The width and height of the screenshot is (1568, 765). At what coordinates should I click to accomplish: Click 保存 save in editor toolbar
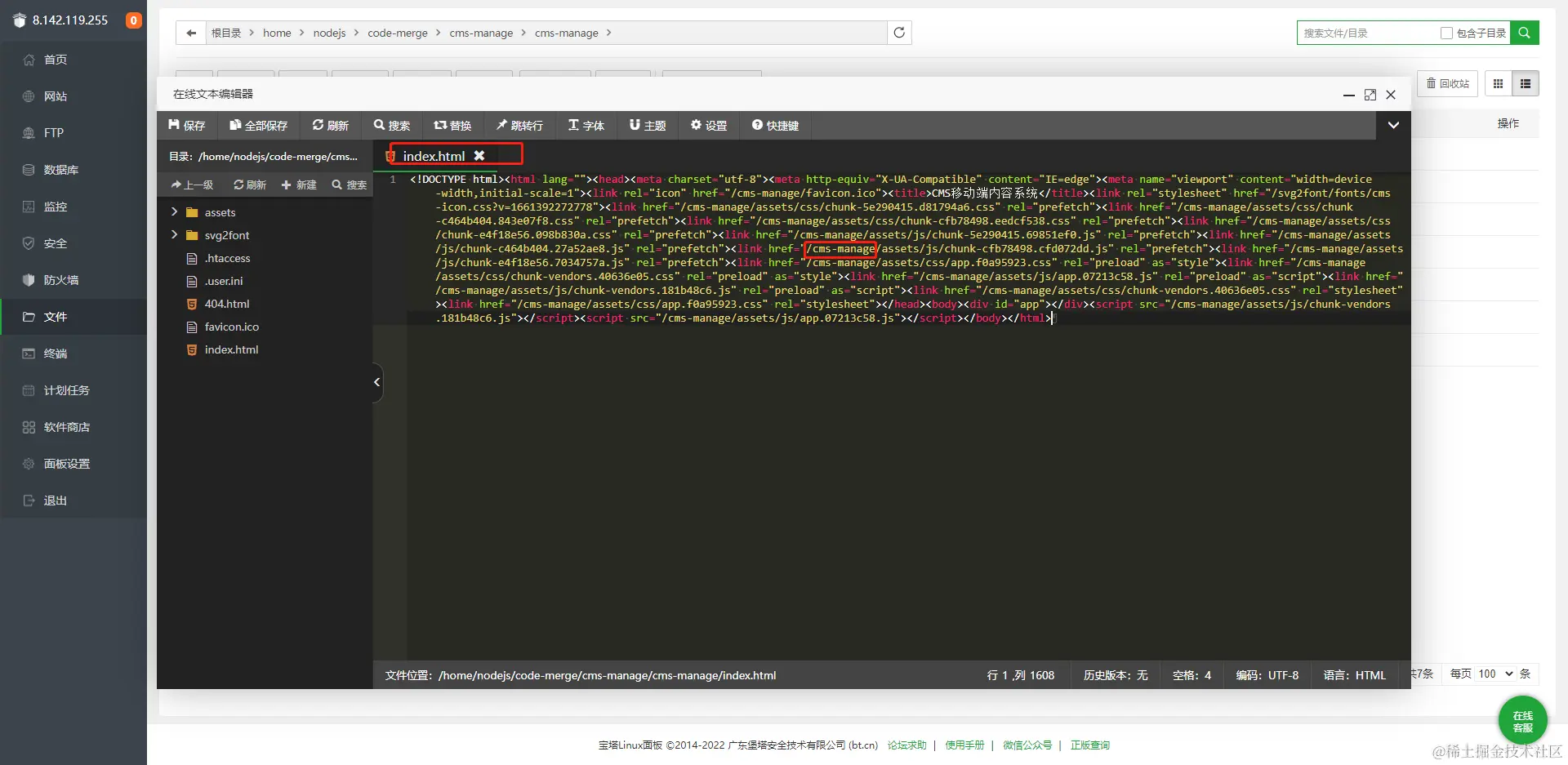tap(187, 125)
